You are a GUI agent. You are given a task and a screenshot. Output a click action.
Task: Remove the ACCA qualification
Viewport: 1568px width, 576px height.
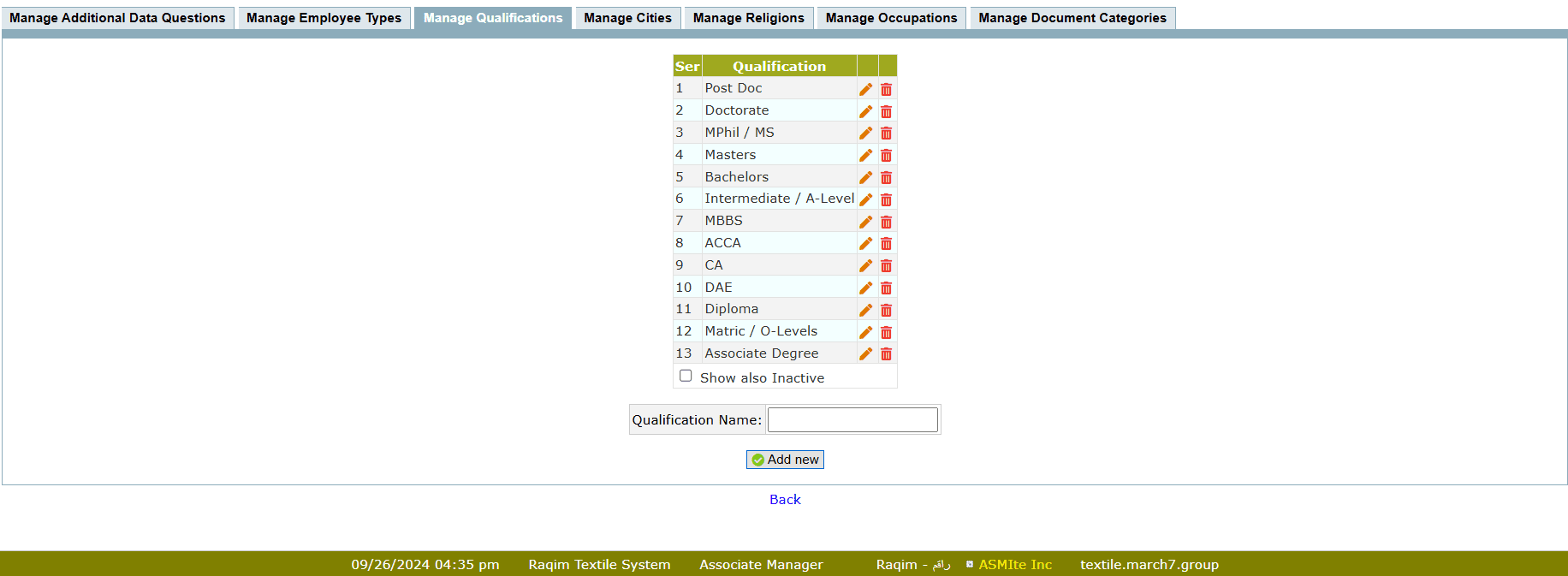[886, 244]
